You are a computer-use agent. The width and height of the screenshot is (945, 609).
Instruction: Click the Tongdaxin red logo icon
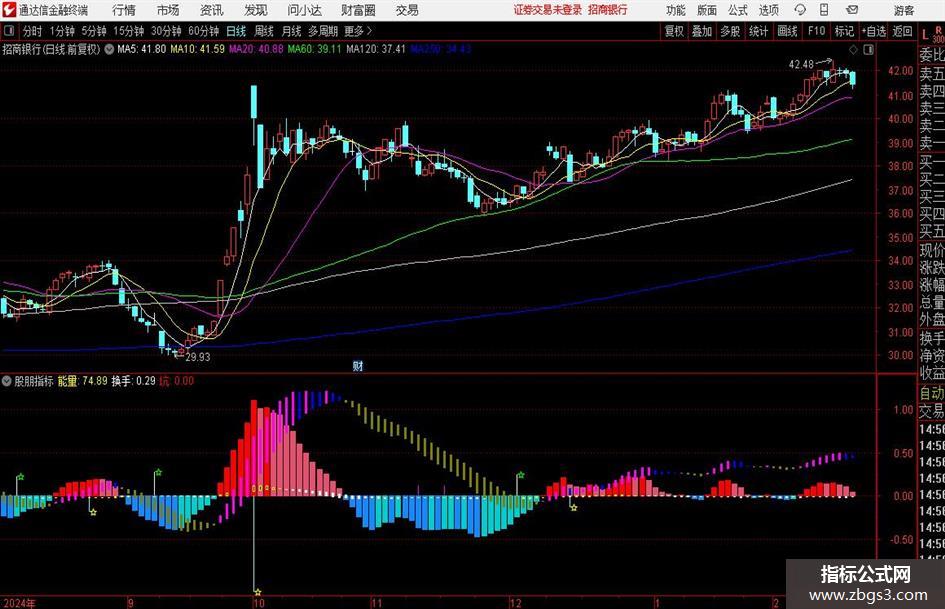[x=8, y=10]
